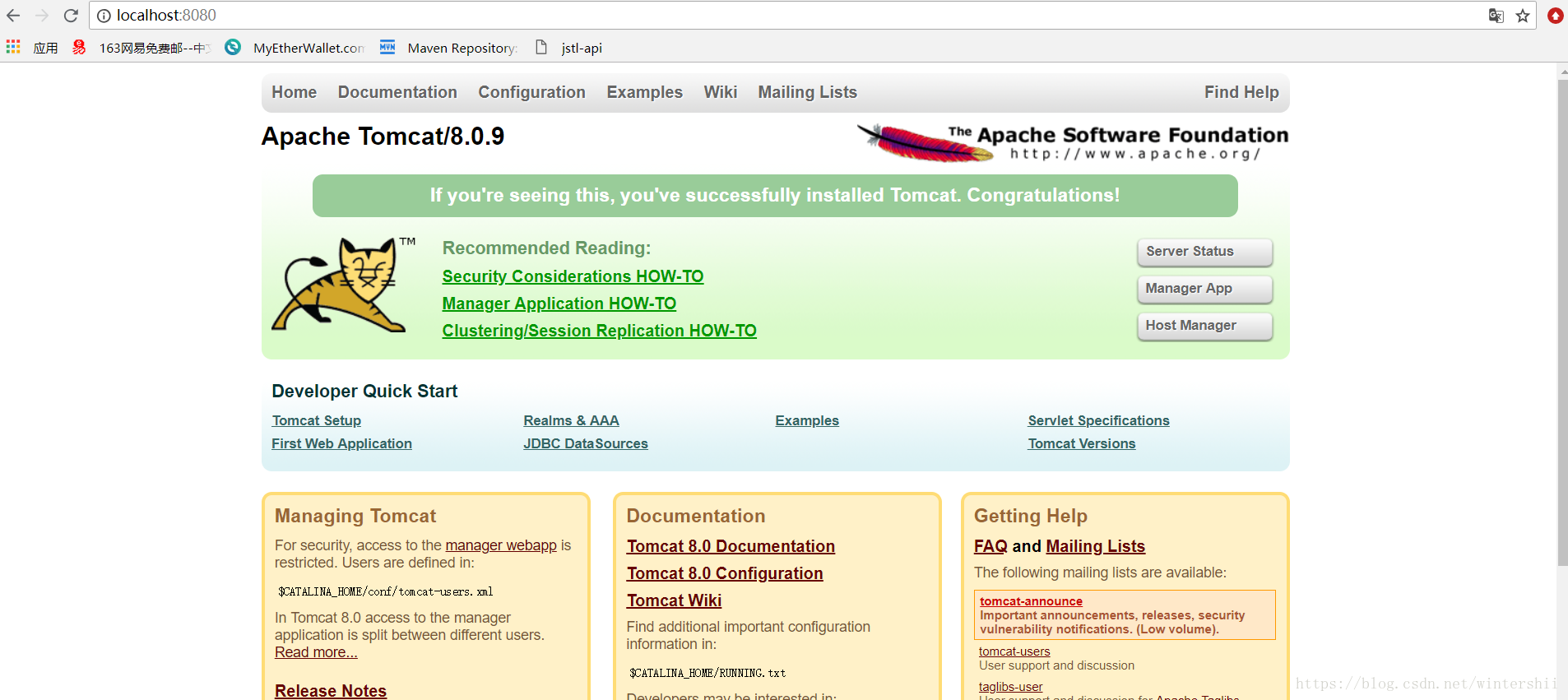
Task: Click the Read more... link
Action: (316, 652)
